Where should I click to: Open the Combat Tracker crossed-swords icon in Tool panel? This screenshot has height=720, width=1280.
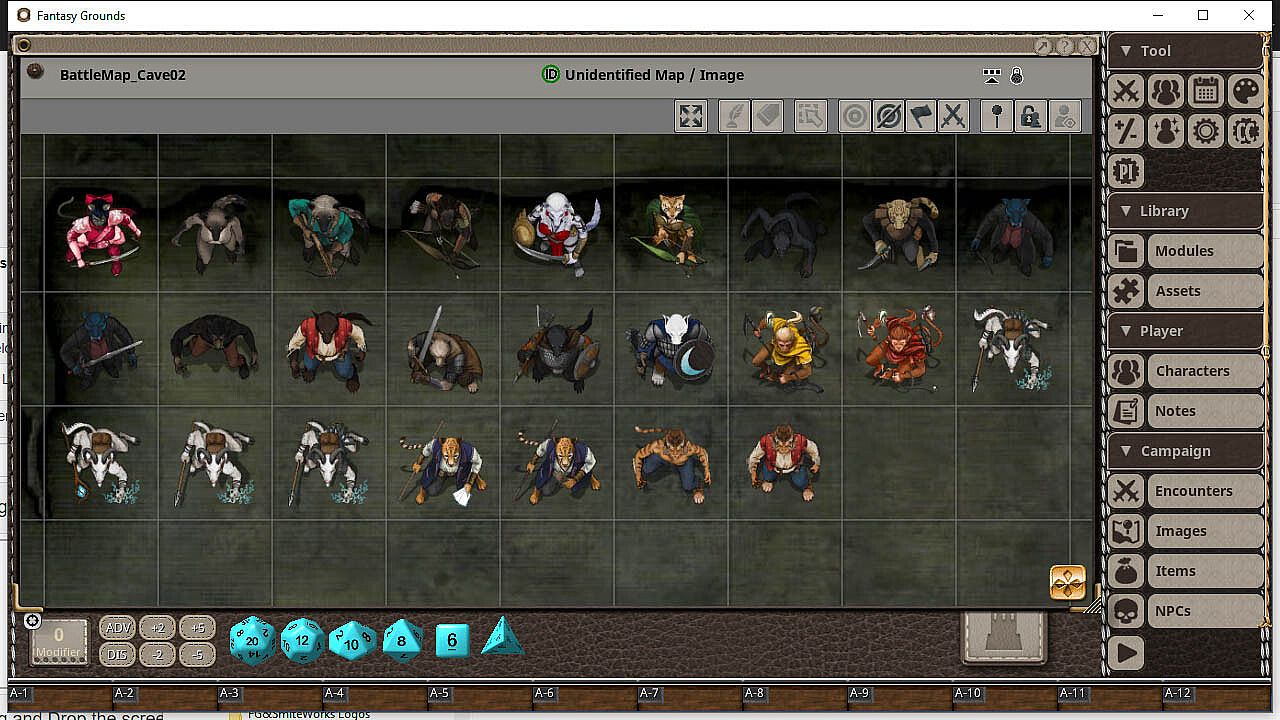[1126, 91]
